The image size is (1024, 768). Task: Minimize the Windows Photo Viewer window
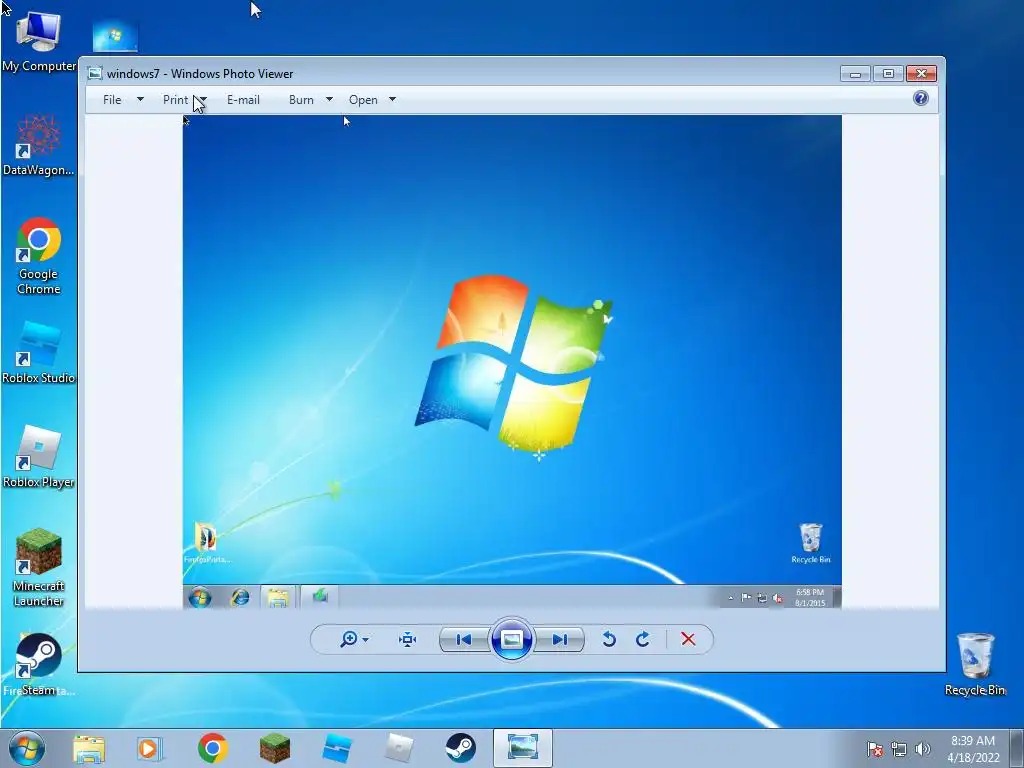[855, 74]
